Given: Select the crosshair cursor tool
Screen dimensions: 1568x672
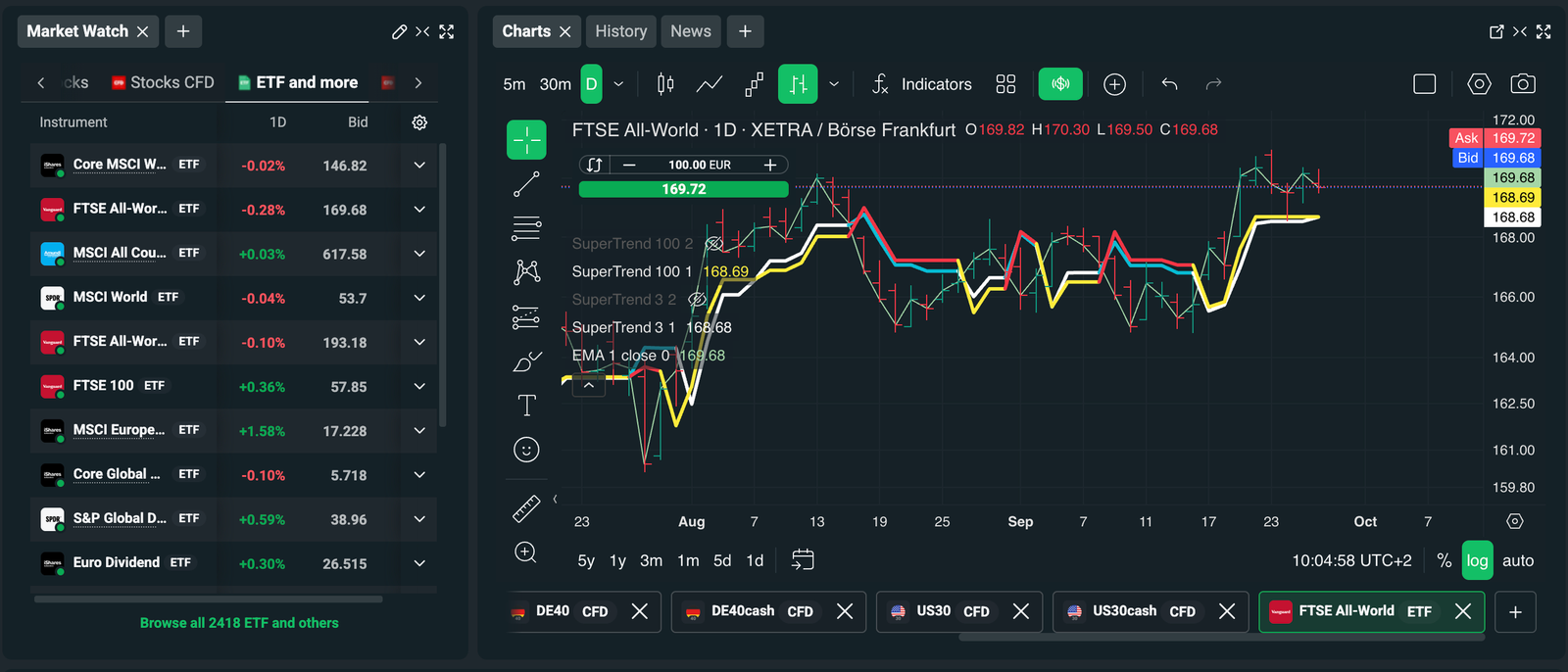Looking at the screenshot, I should coord(526,140).
